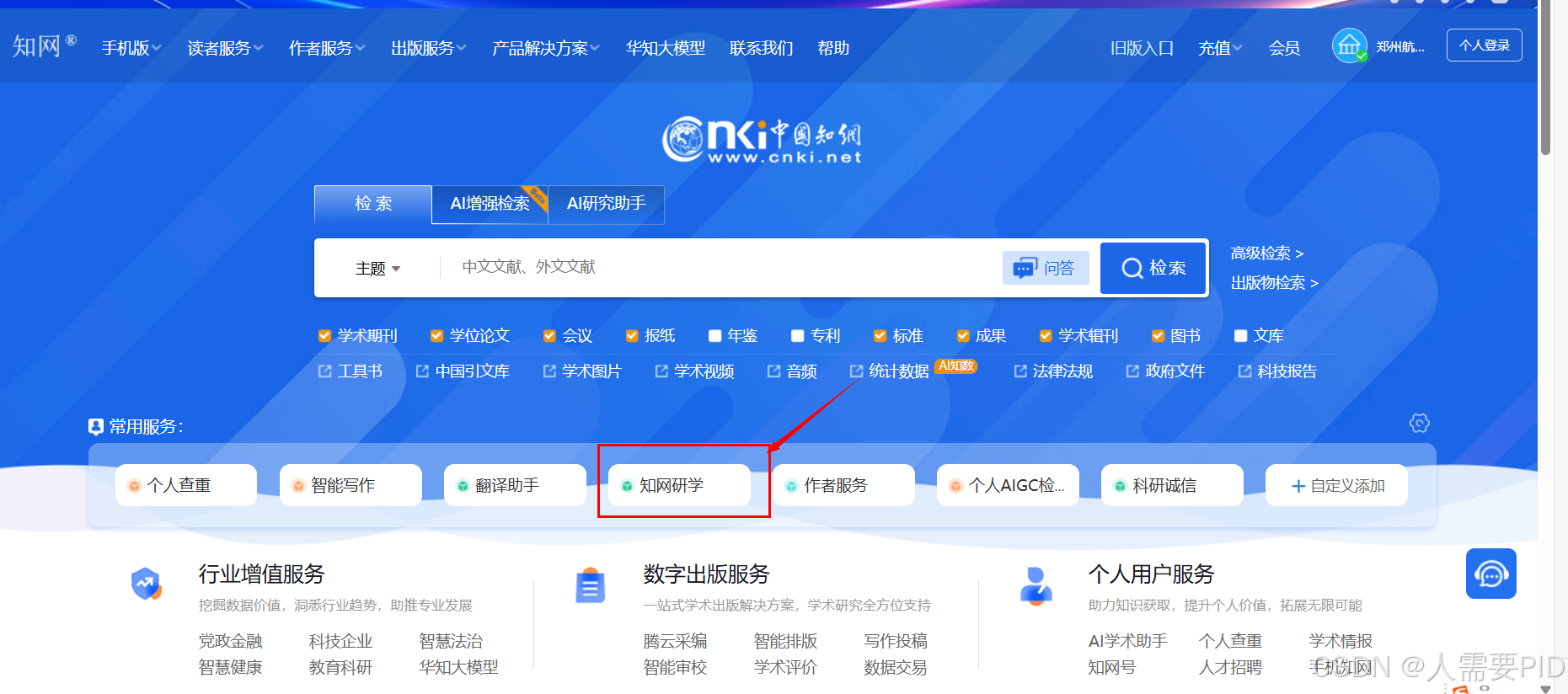Switch to the 检索 tab
The image size is (1568, 694).
pyautogui.click(x=373, y=204)
